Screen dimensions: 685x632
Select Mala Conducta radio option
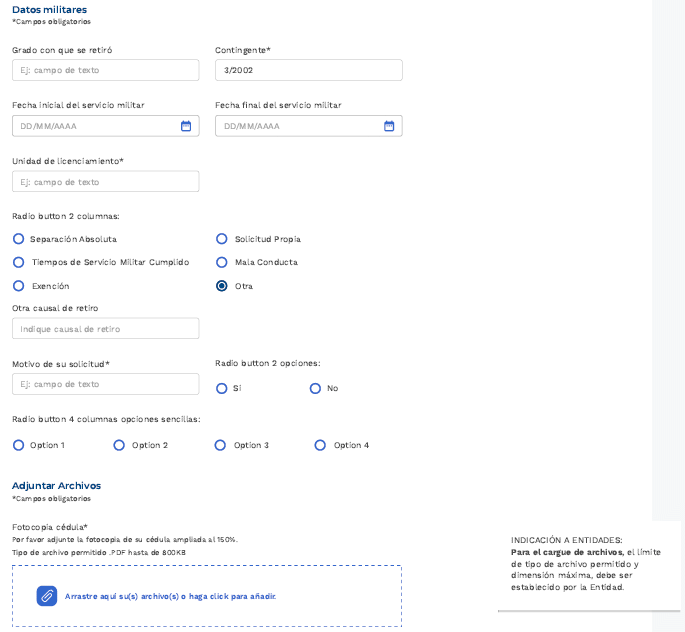click(x=222, y=262)
